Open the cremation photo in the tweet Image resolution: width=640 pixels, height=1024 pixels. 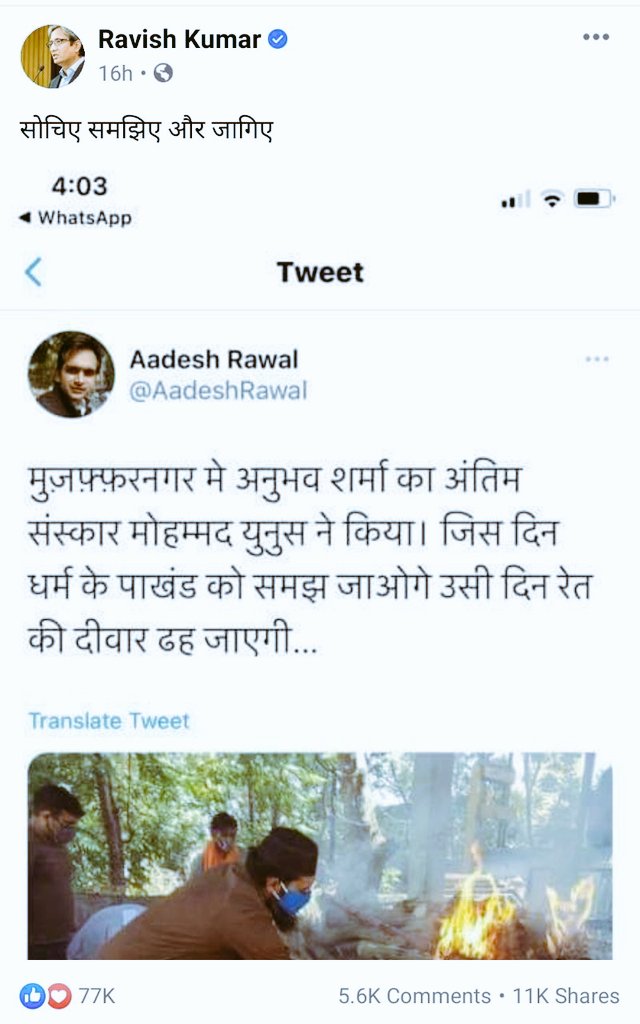(x=320, y=856)
